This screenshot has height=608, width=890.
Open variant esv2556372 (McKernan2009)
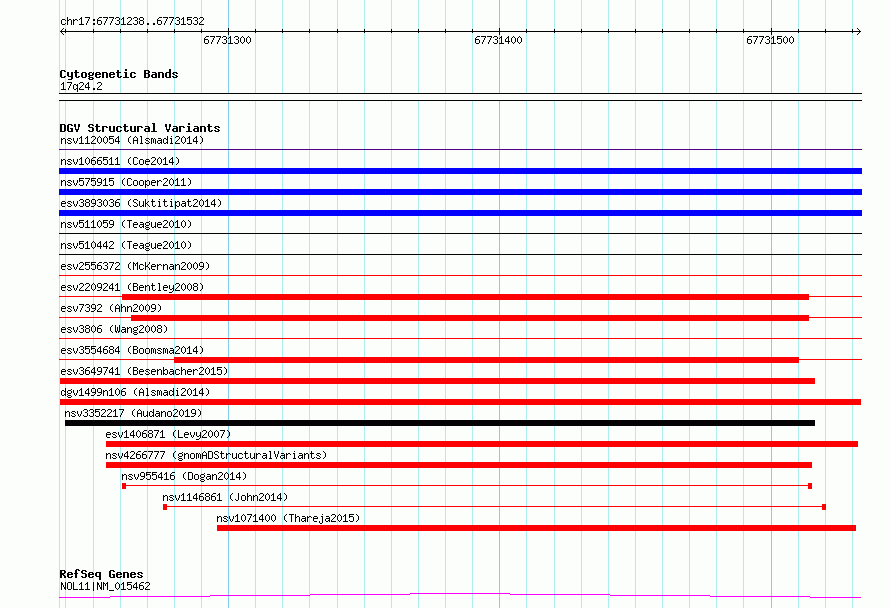tap(135, 266)
